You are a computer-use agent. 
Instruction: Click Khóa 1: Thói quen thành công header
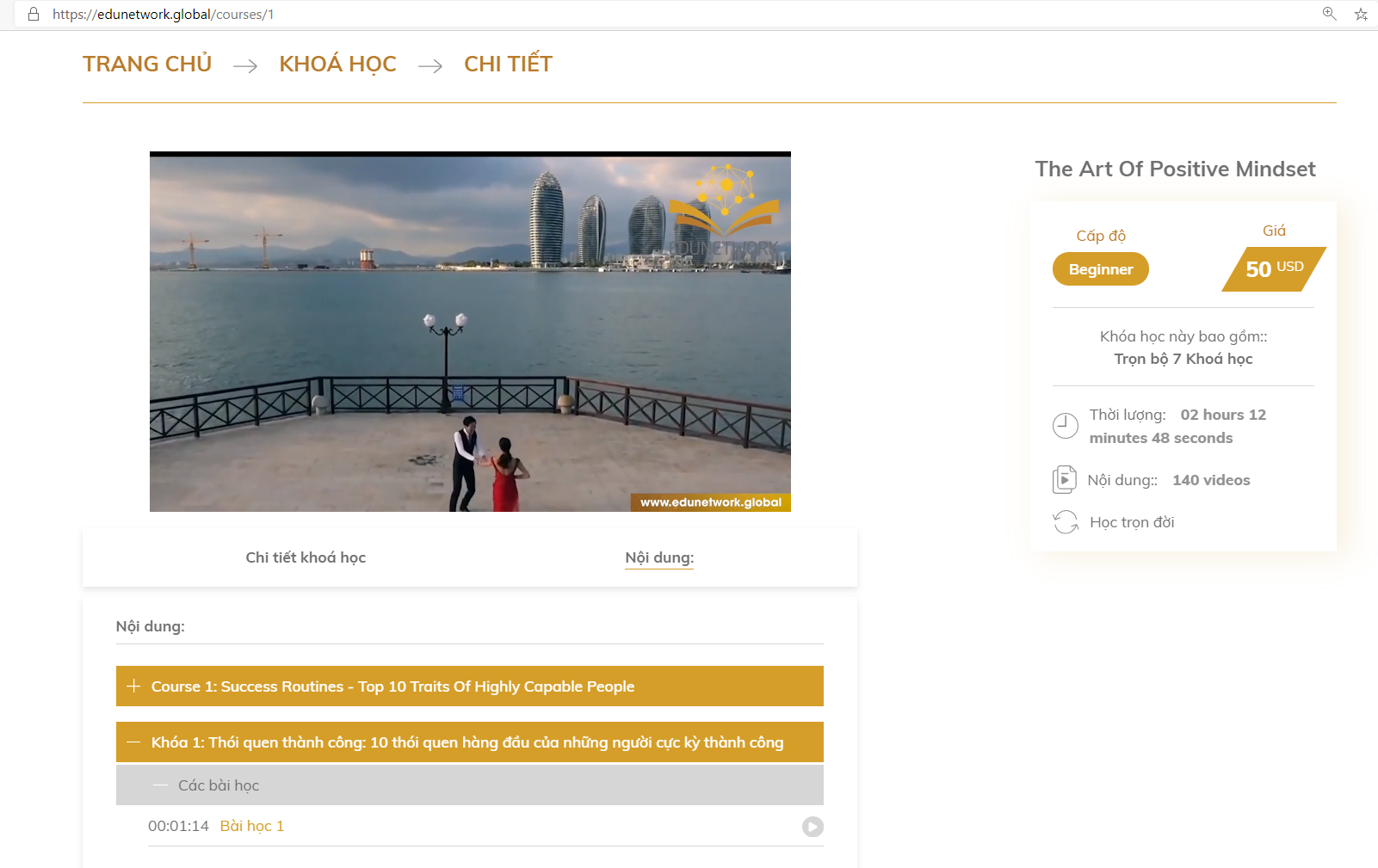pos(470,742)
